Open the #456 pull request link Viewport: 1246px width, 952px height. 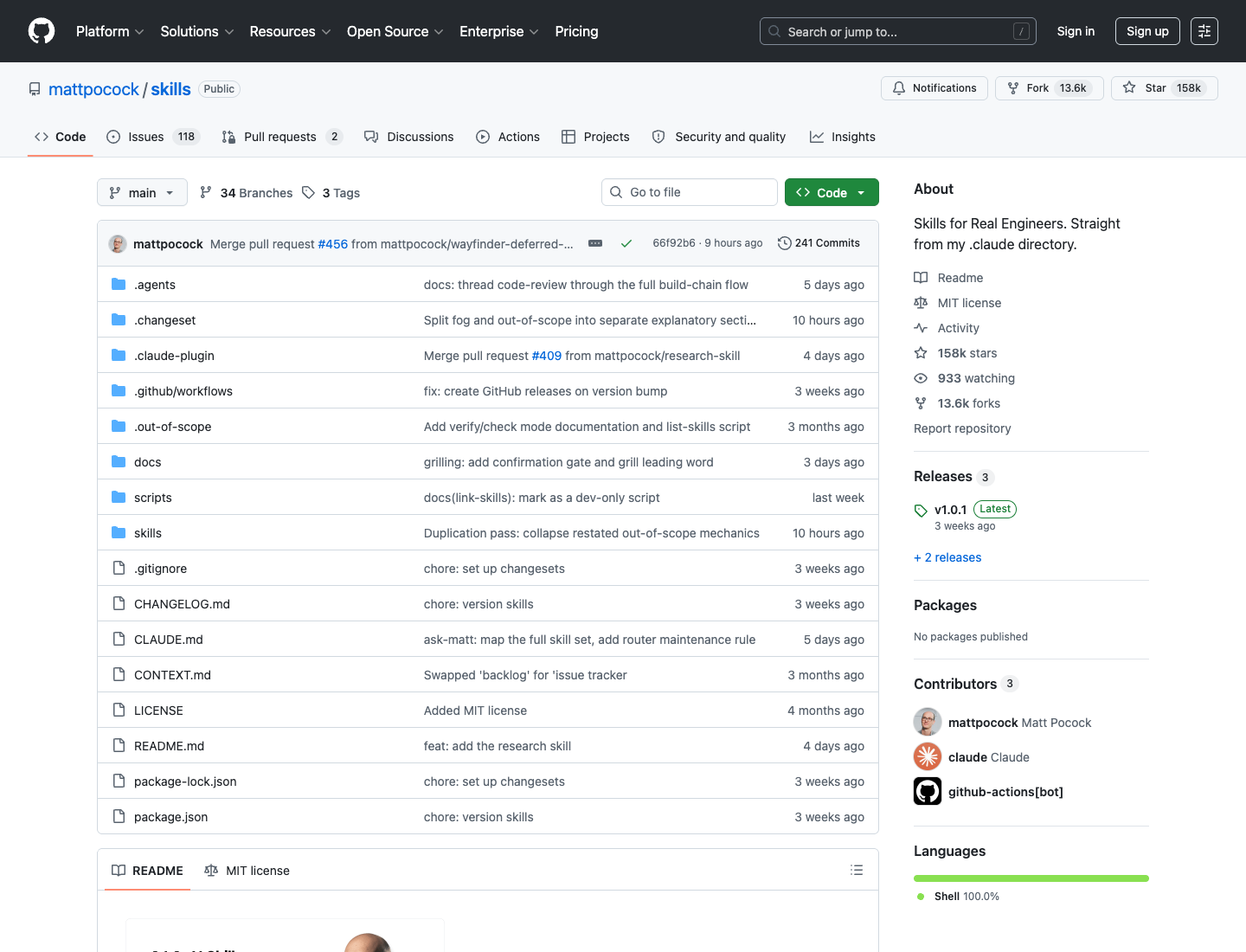tap(333, 244)
